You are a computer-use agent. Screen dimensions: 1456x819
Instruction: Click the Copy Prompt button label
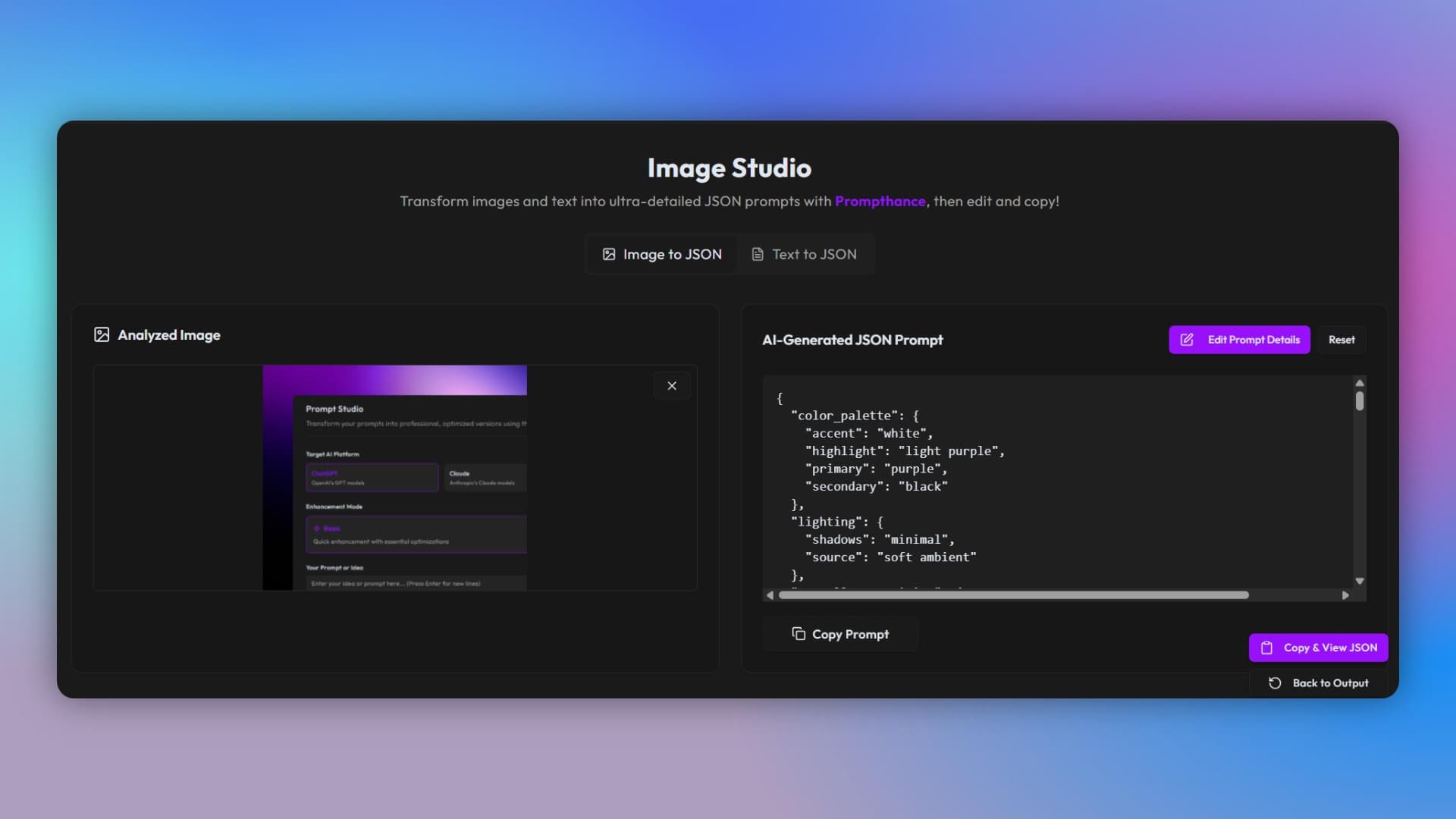click(x=850, y=634)
